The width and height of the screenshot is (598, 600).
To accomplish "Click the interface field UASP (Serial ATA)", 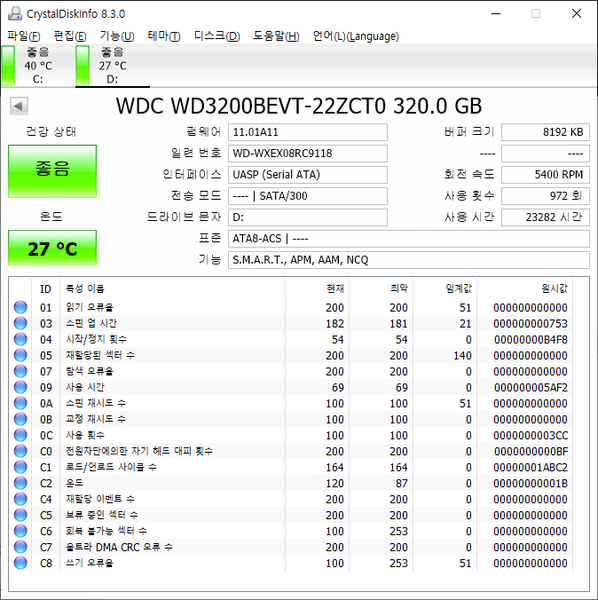I will [x=308, y=175].
